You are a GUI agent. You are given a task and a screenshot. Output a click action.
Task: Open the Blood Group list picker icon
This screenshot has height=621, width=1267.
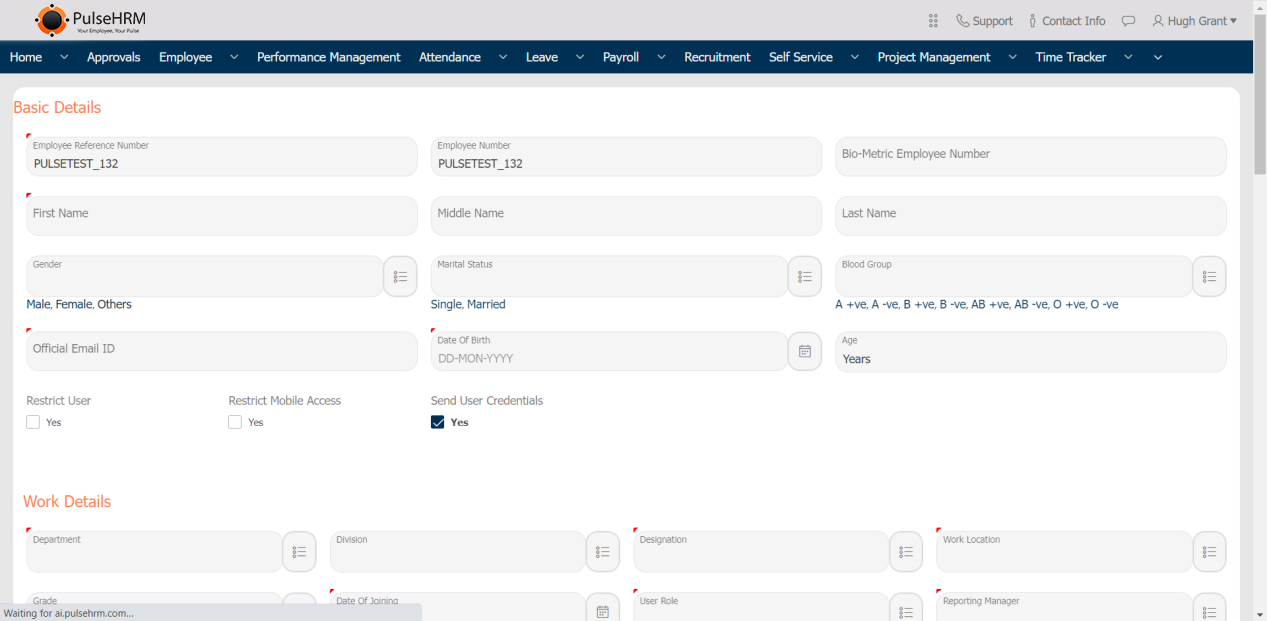point(1209,277)
